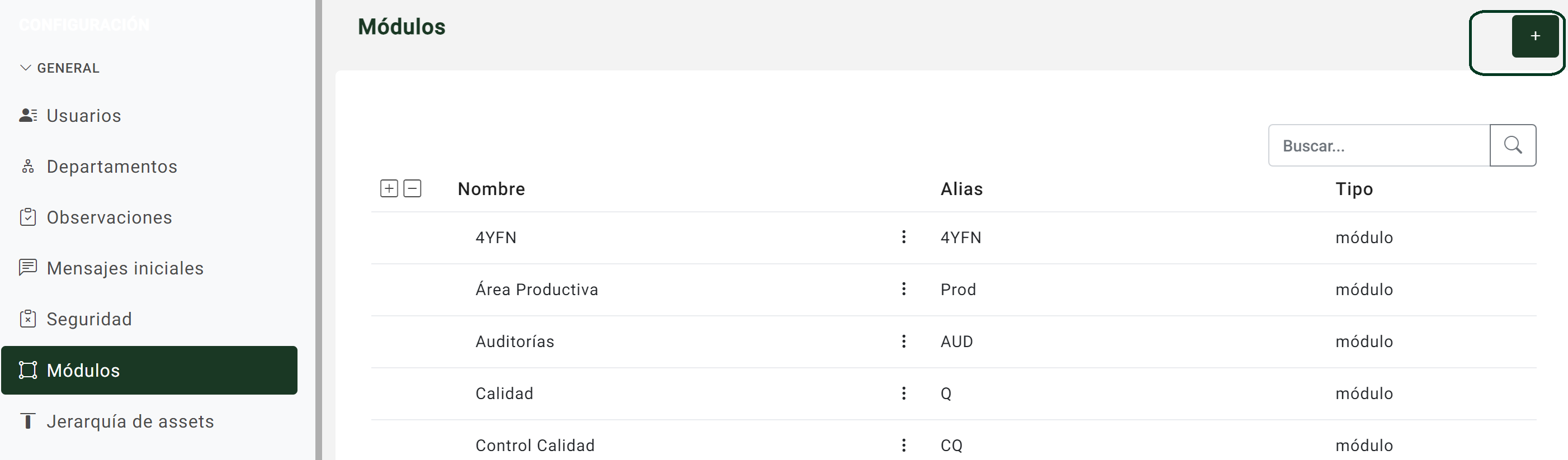
Task: Sort by the Nombre column header
Action: [491, 188]
